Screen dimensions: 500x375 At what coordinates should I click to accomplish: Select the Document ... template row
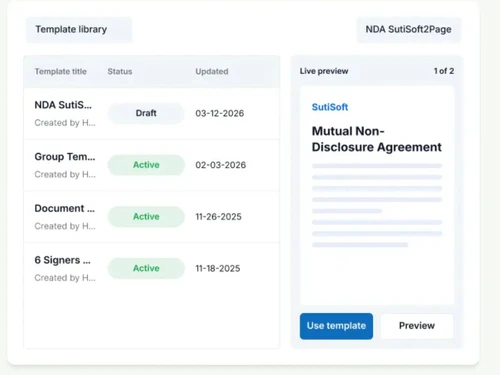[152, 217]
